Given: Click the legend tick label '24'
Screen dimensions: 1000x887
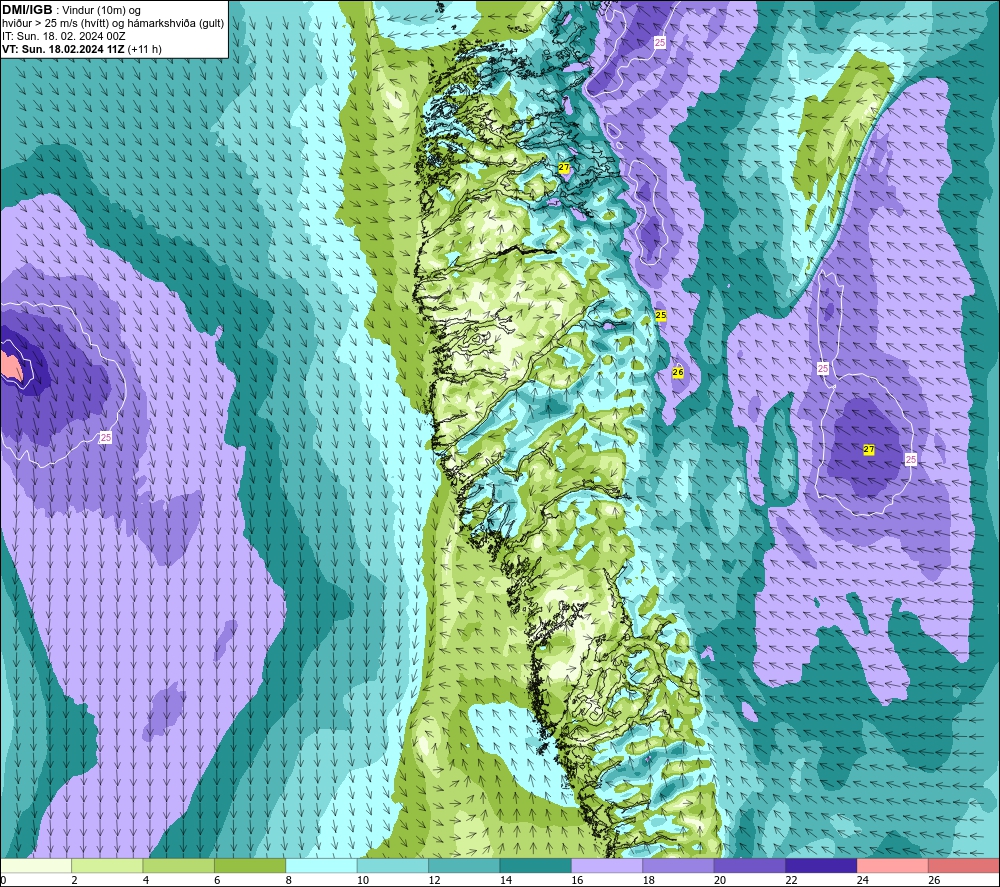Looking at the screenshot, I should tap(862, 880).
